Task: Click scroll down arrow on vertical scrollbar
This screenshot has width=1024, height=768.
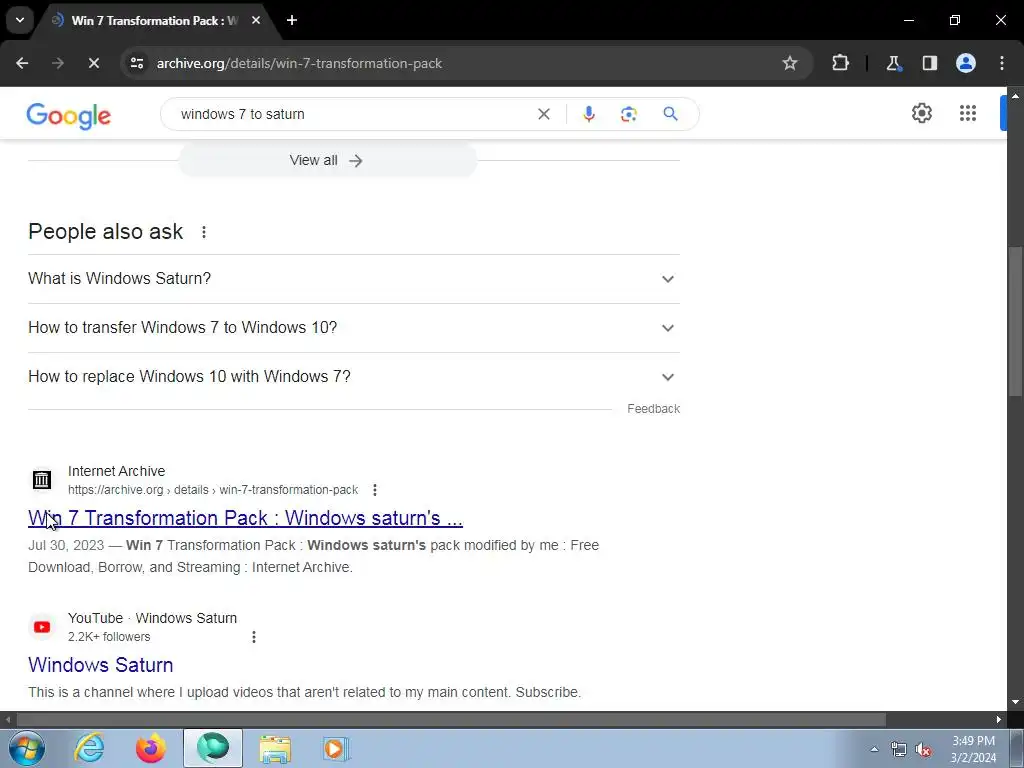Action: click(1015, 702)
